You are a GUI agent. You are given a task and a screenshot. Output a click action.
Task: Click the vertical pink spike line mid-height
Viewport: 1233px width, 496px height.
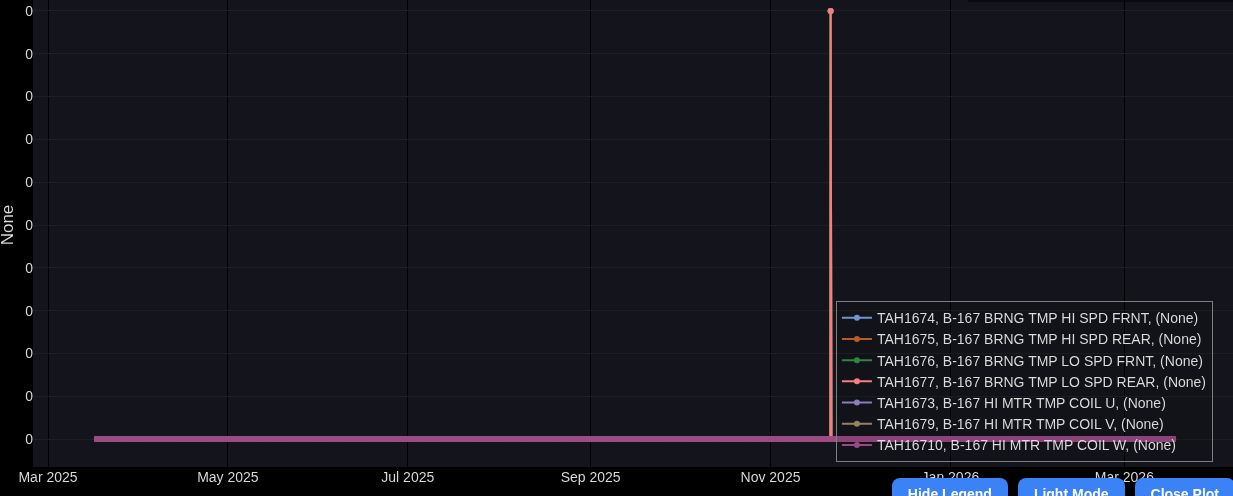(x=830, y=220)
